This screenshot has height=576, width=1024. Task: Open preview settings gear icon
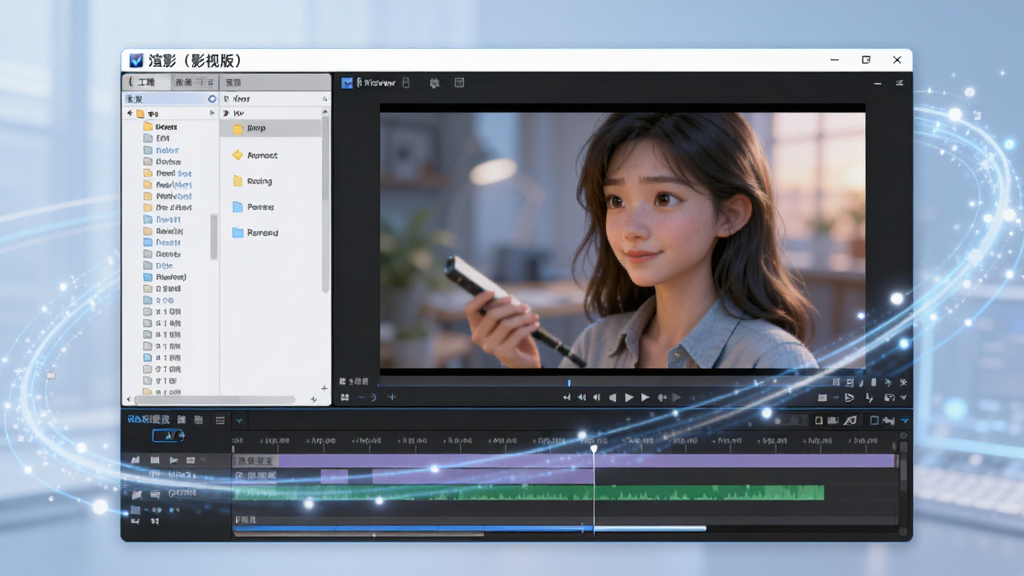tap(434, 83)
